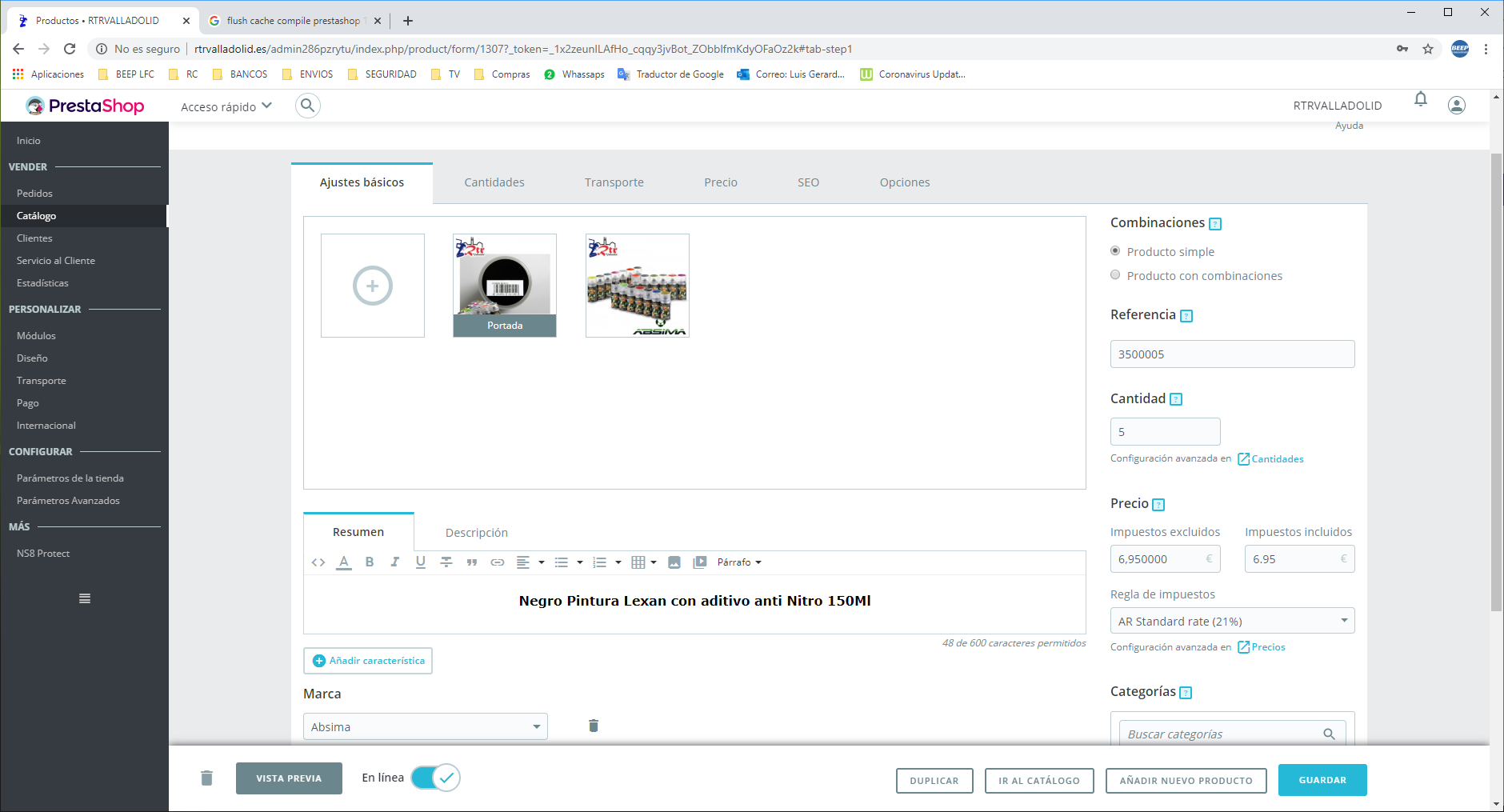Open Pedidos in the sidebar
The width and height of the screenshot is (1504, 812).
[x=34, y=194]
